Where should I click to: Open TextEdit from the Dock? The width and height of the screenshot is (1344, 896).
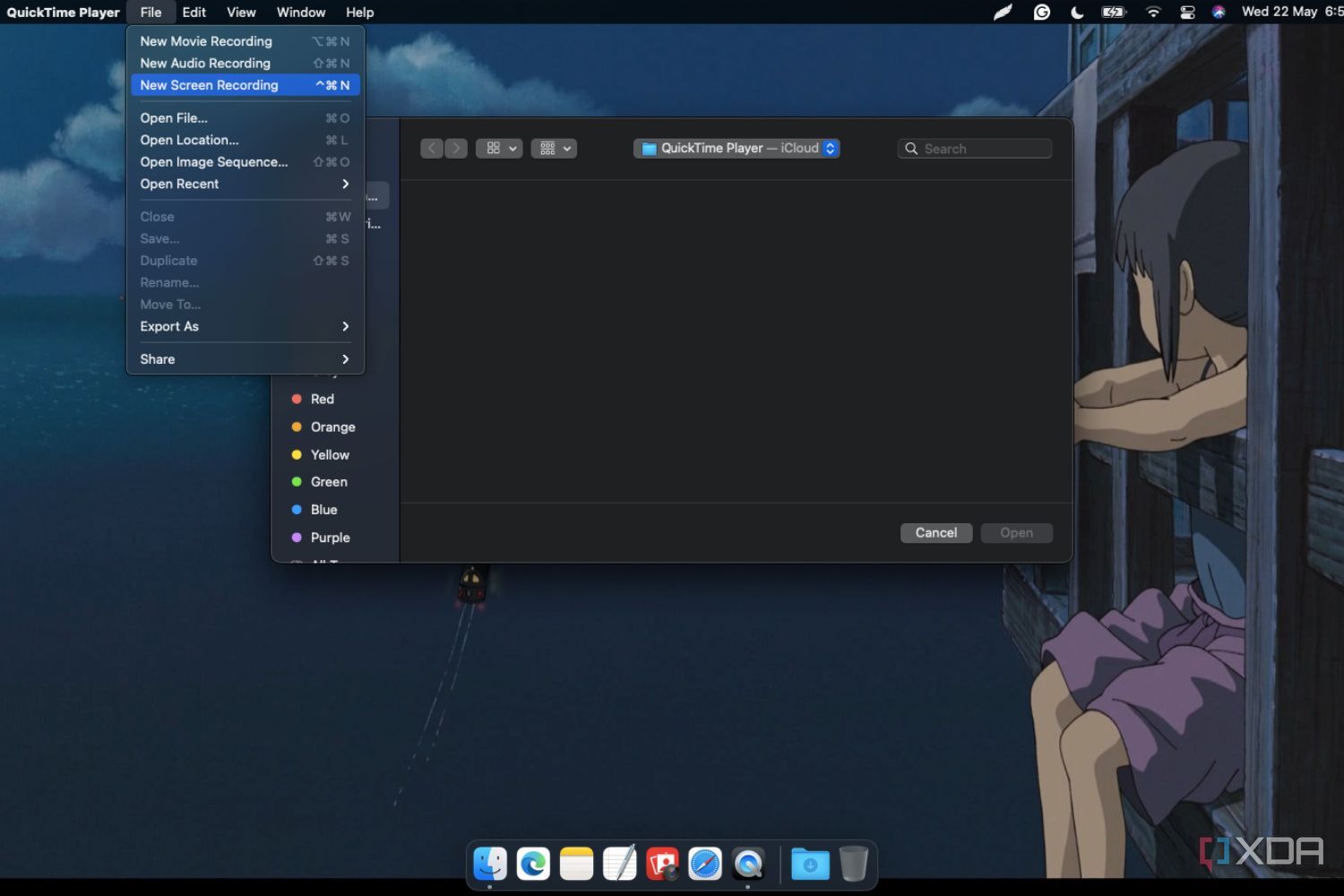point(619,864)
